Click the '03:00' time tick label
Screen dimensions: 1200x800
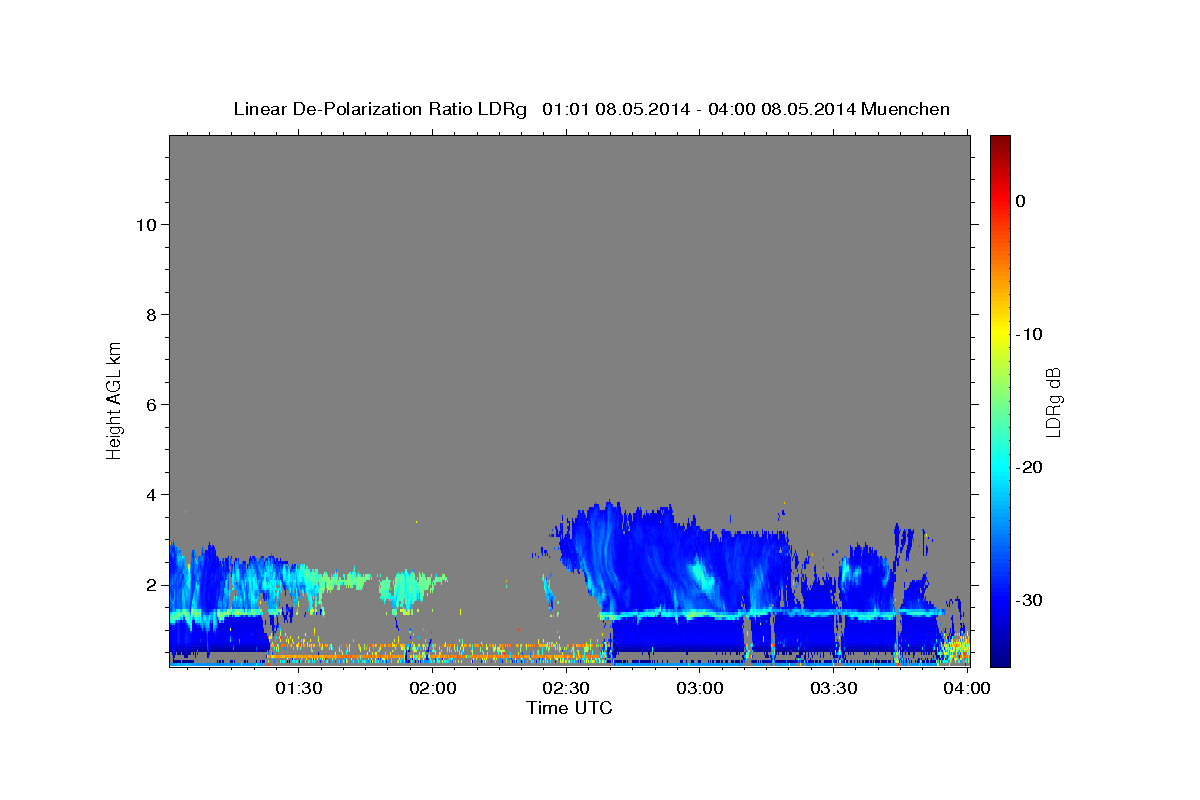[x=700, y=688]
